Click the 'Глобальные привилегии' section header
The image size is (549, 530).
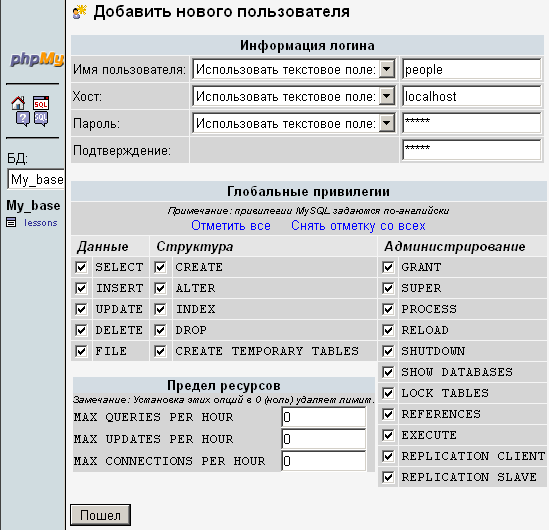click(x=308, y=191)
